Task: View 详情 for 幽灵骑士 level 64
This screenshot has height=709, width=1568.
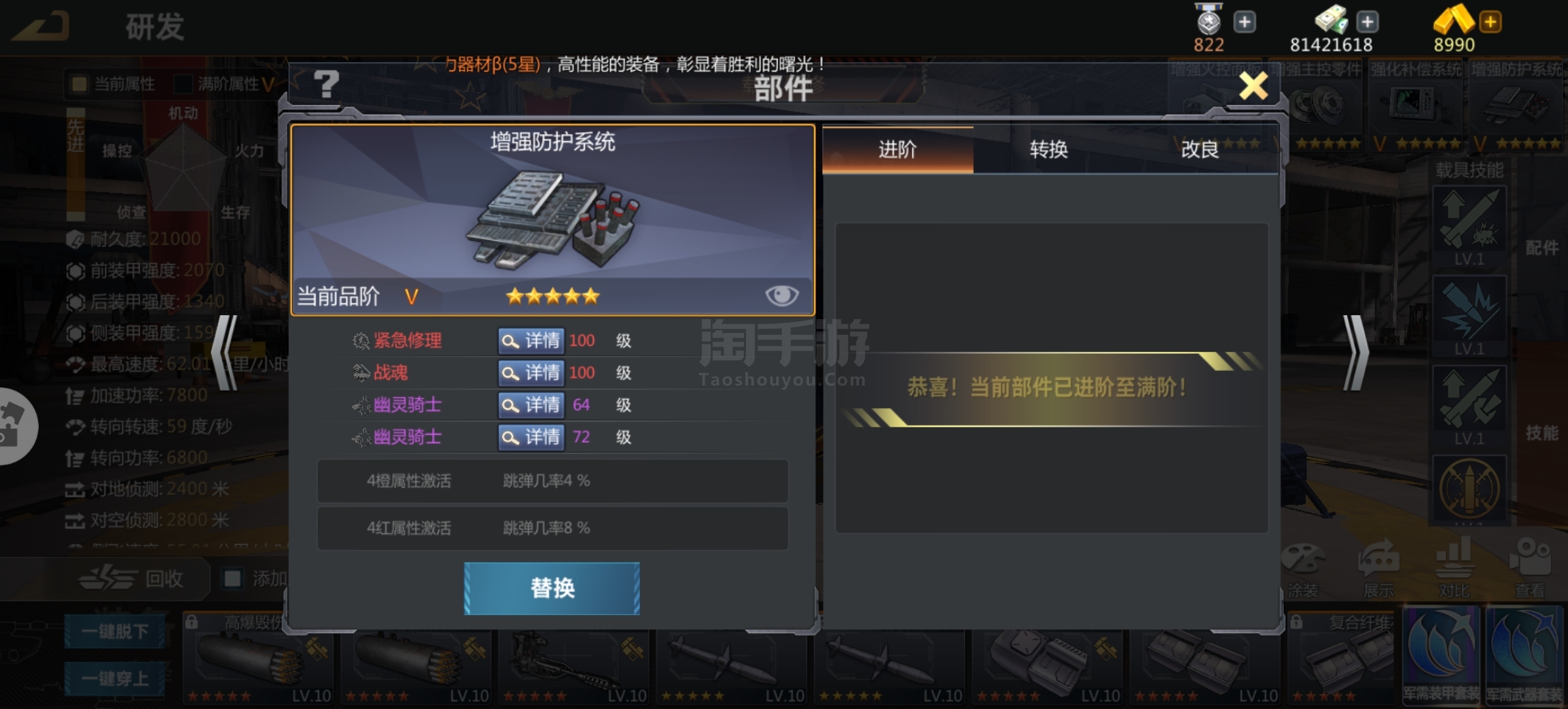Action: (x=531, y=405)
